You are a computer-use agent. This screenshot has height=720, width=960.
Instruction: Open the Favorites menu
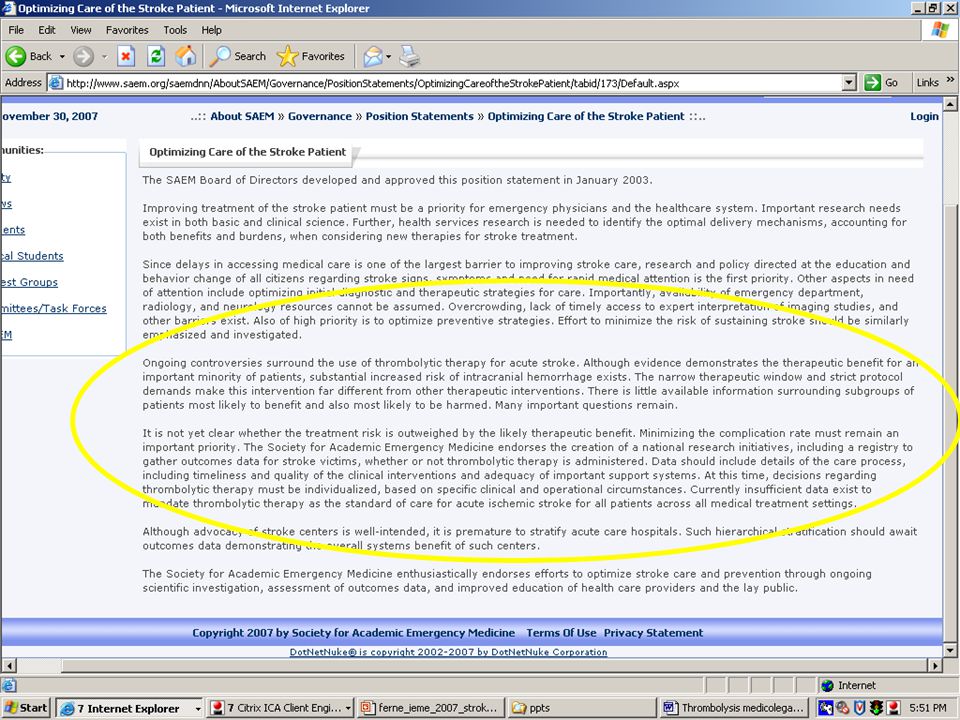127,30
